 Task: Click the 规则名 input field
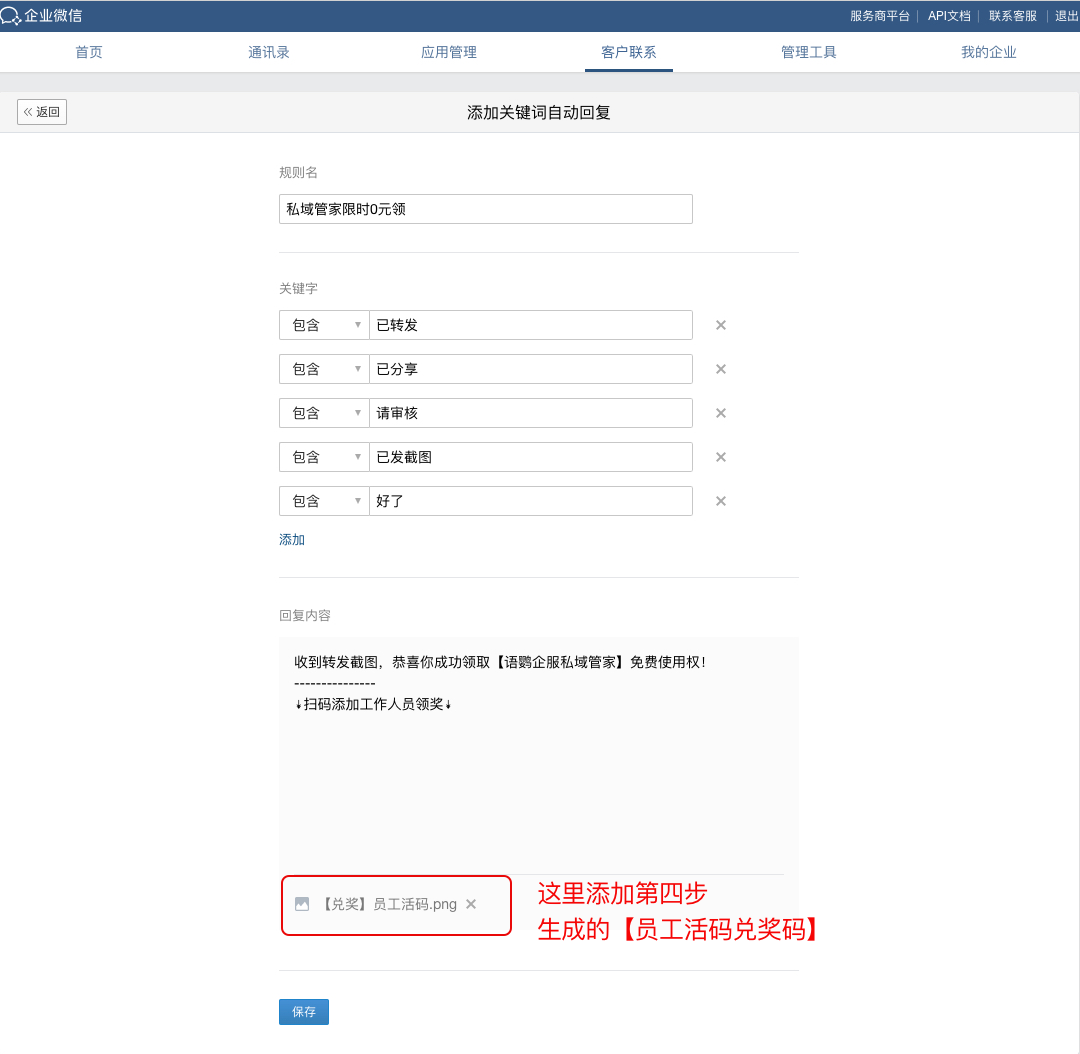[485, 209]
